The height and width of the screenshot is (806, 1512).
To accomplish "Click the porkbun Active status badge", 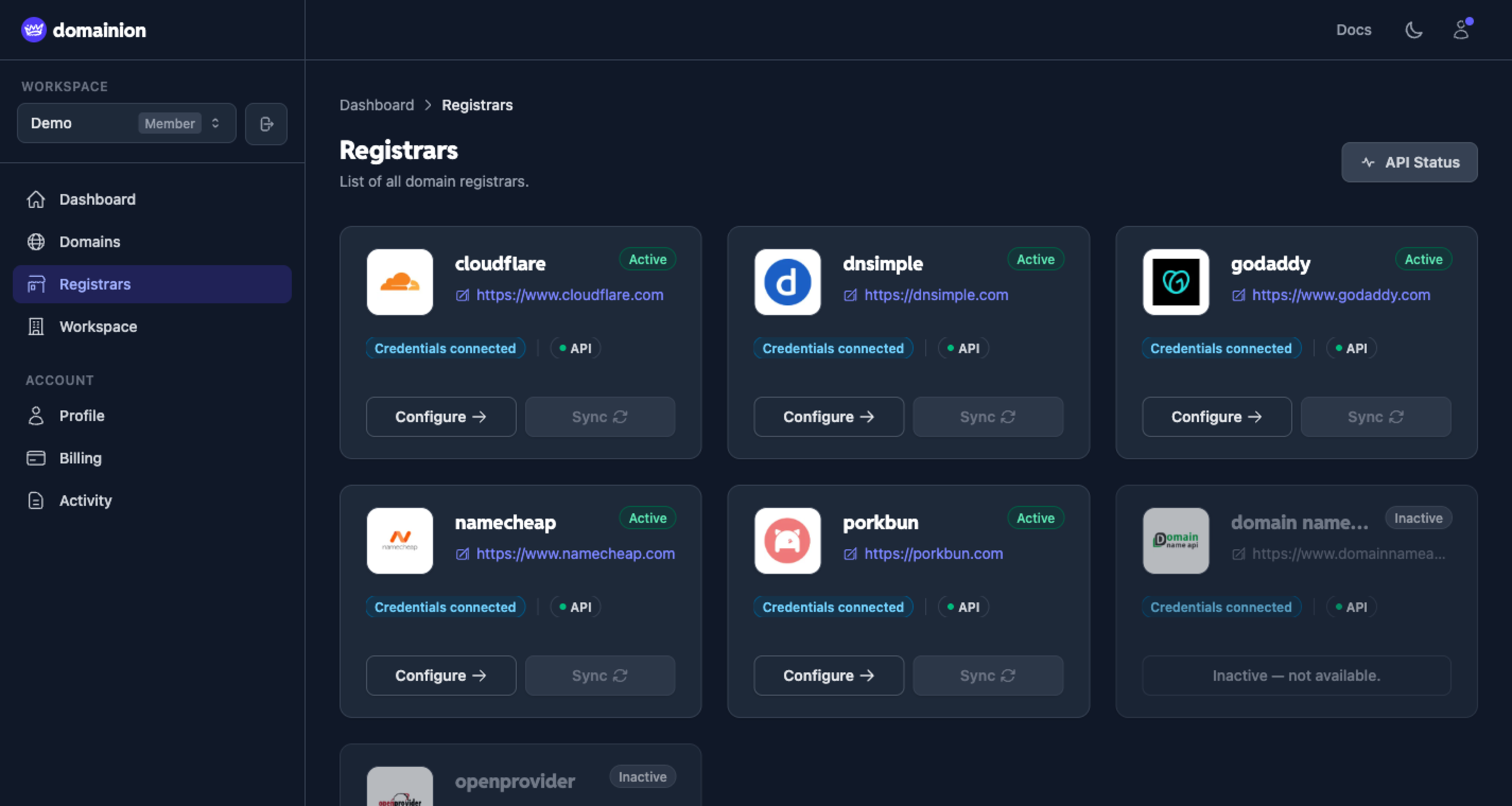I will [x=1036, y=518].
